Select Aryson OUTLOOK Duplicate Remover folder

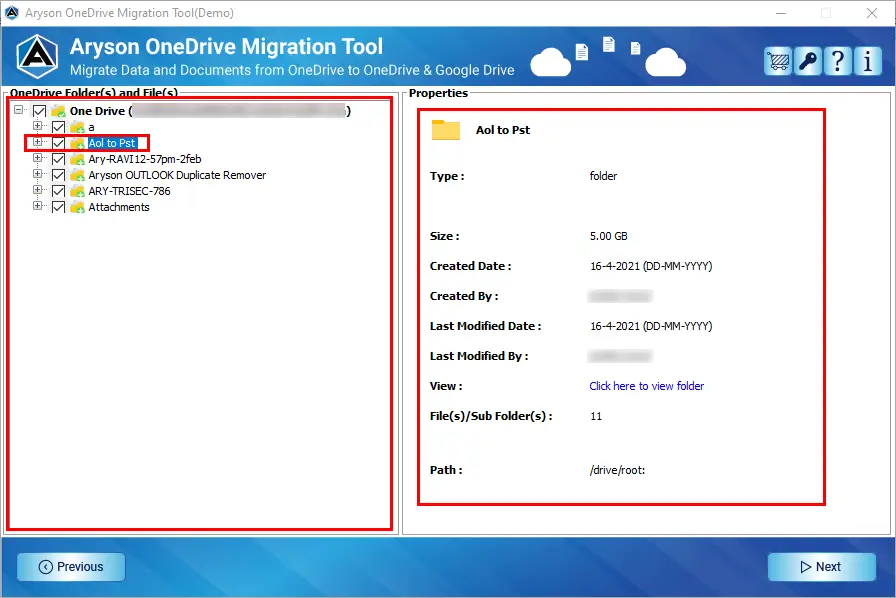coord(177,175)
